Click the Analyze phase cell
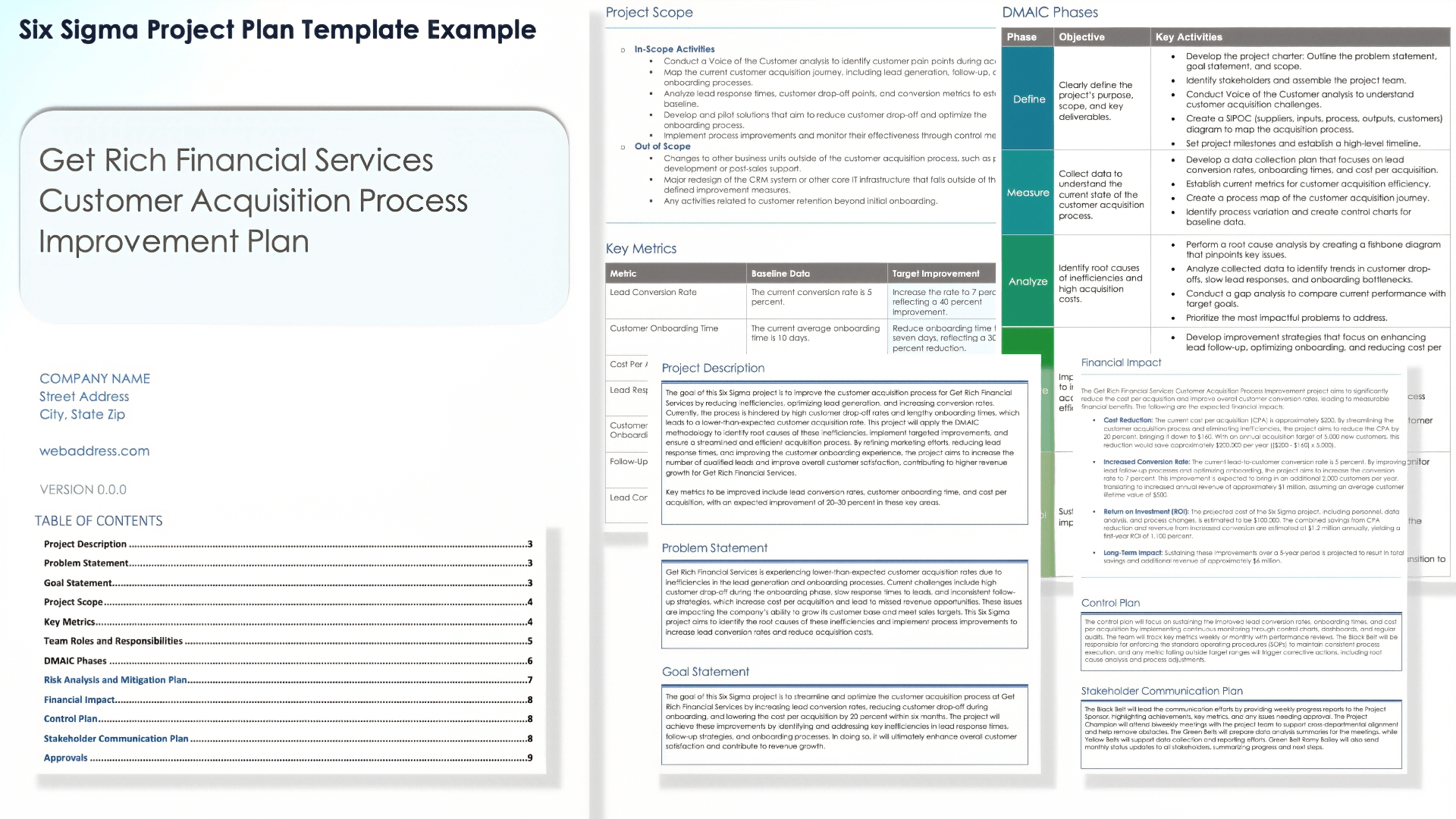This screenshot has width=1456, height=819. coord(1028,281)
